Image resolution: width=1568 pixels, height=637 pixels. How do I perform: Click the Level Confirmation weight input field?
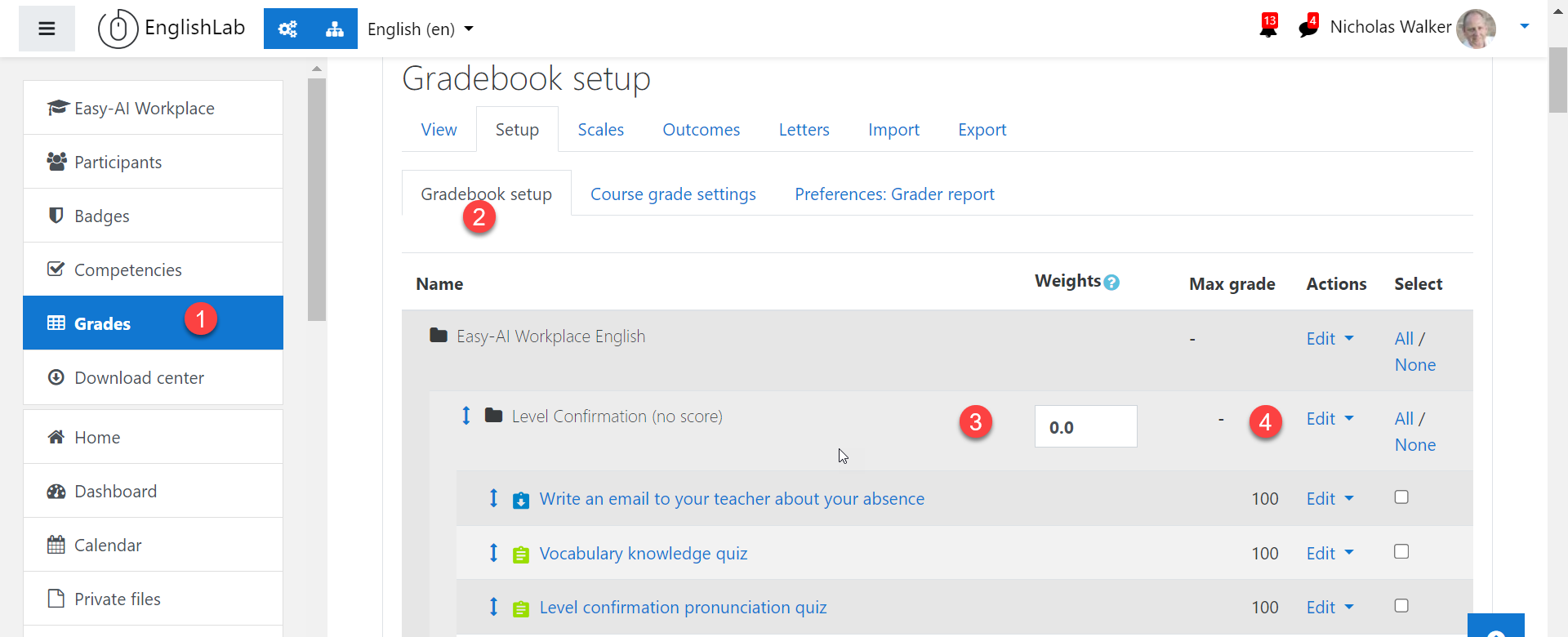(x=1085, y=426)
